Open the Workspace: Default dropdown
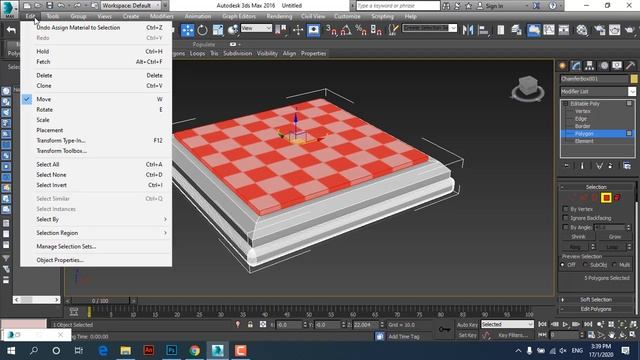640x360 pixels. pos(131,5)
